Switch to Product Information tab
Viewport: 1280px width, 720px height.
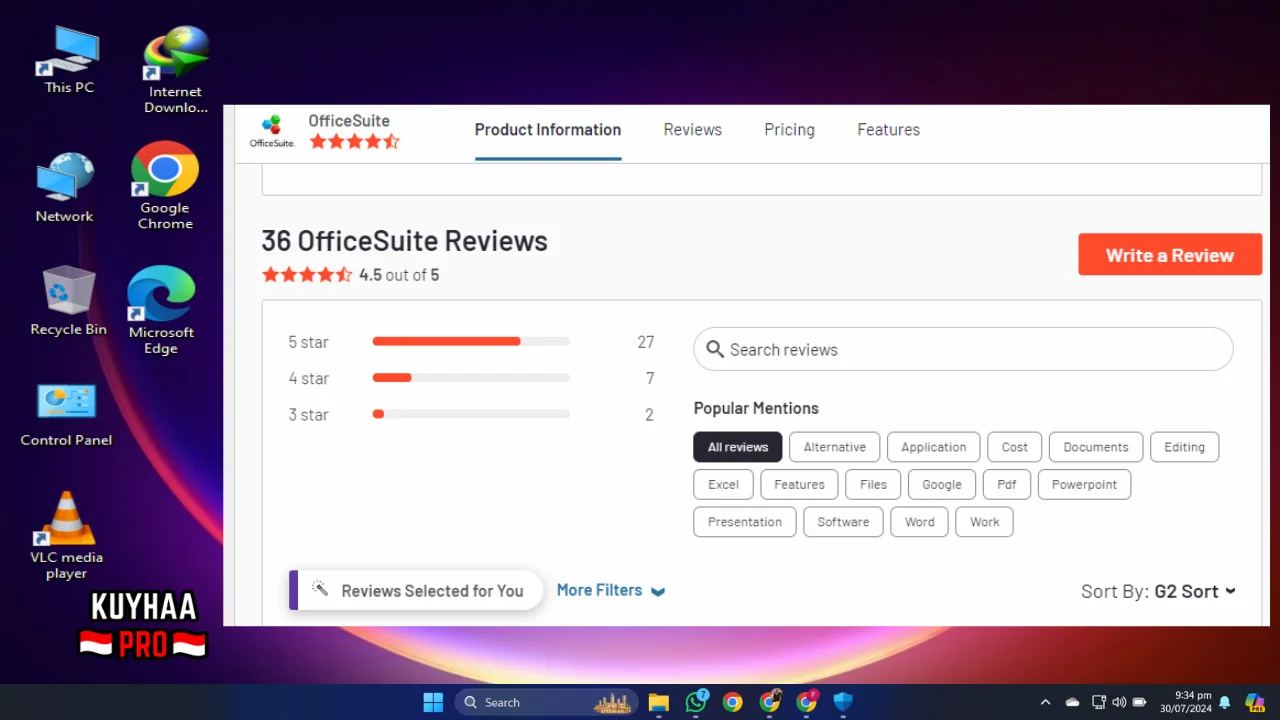pyautogui.click(x=548, y=130)
